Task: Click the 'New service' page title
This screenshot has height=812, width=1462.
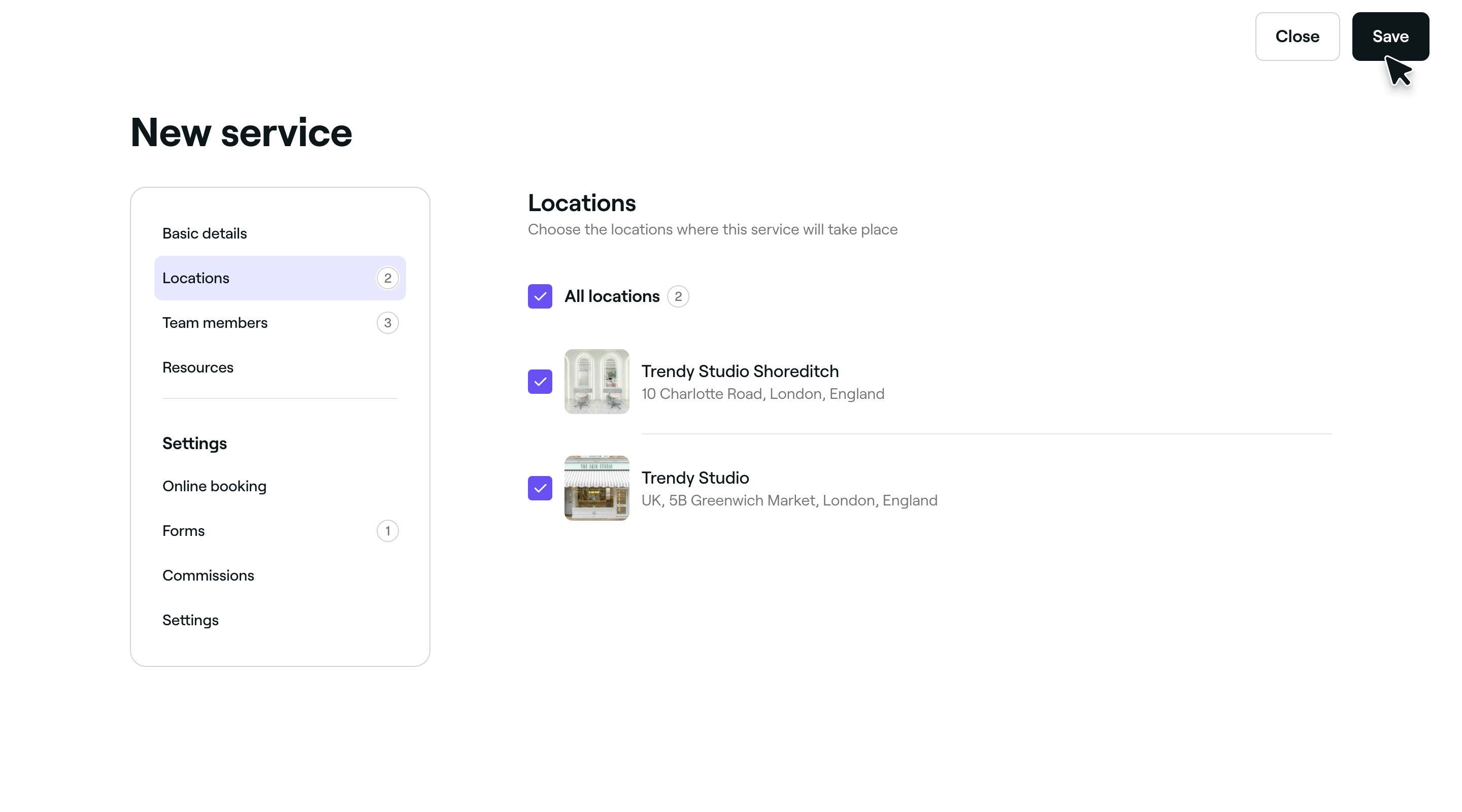Action: 241,132
